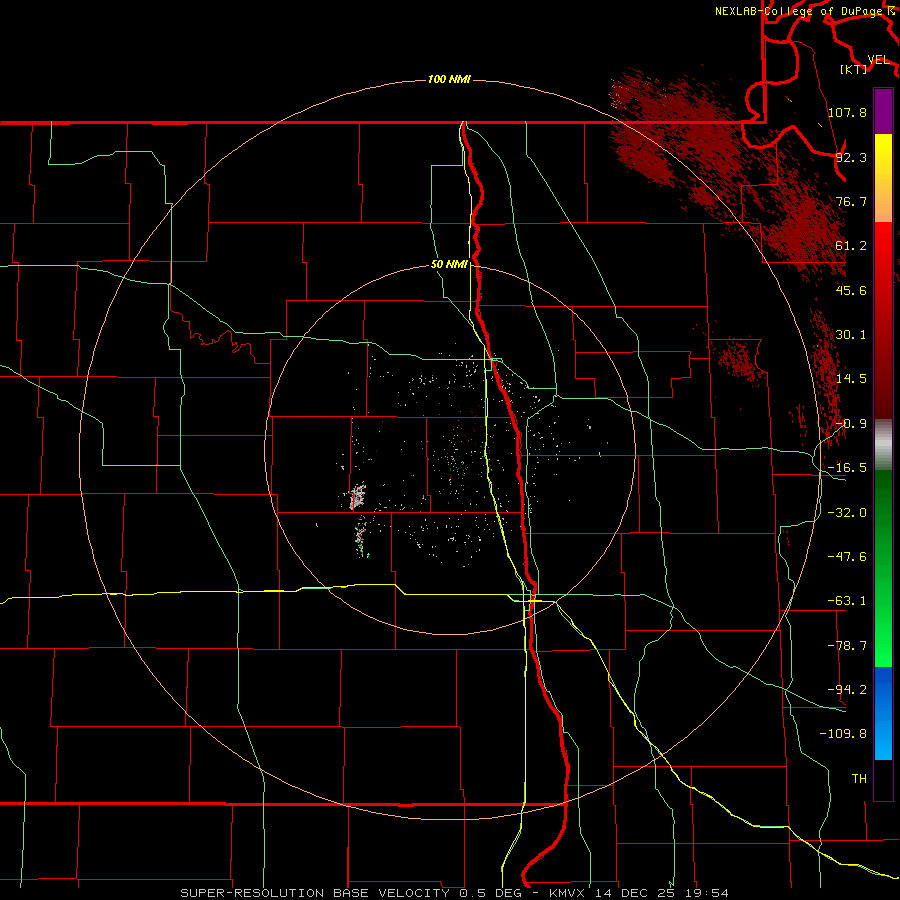This screenshot has height=900, width=900.
Task: Pick the black TH segment at color bar bottom
Action: 883,779
